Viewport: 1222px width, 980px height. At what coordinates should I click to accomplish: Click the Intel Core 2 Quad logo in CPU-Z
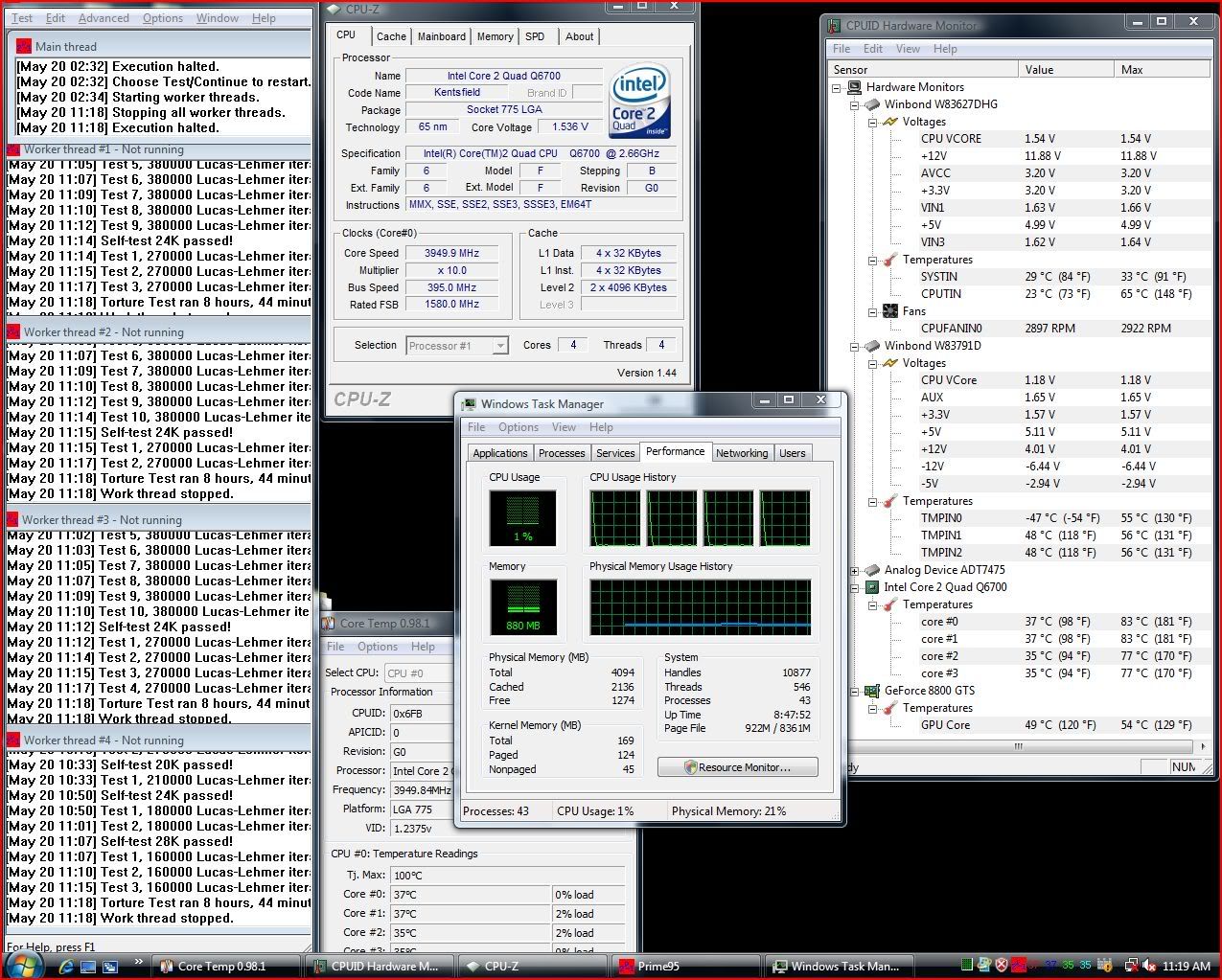tap(640, 101)
